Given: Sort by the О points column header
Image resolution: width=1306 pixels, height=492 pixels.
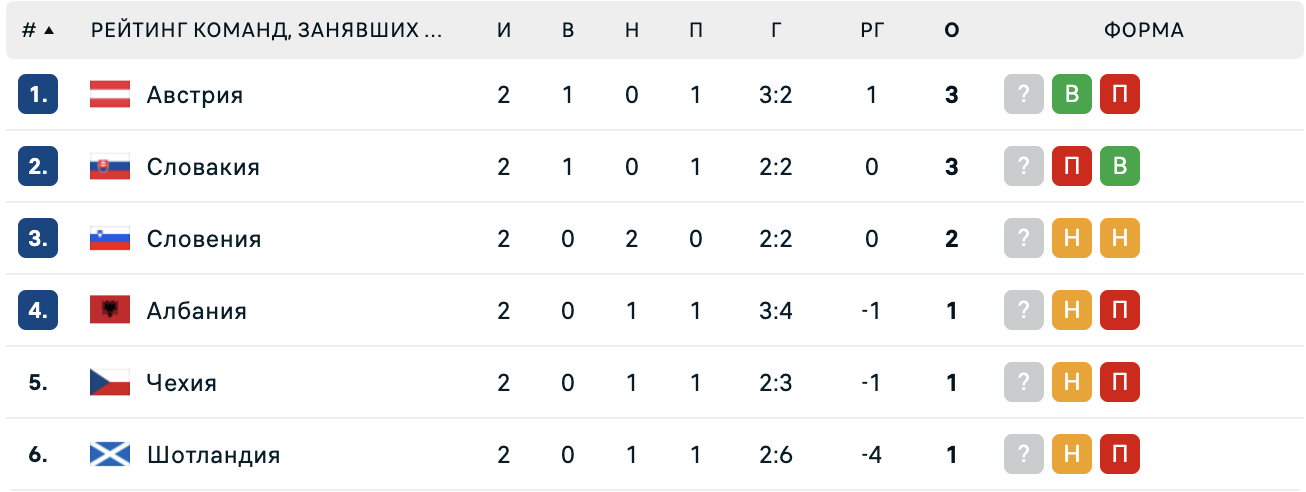Looking at the screenshot, I should [951, 30].
